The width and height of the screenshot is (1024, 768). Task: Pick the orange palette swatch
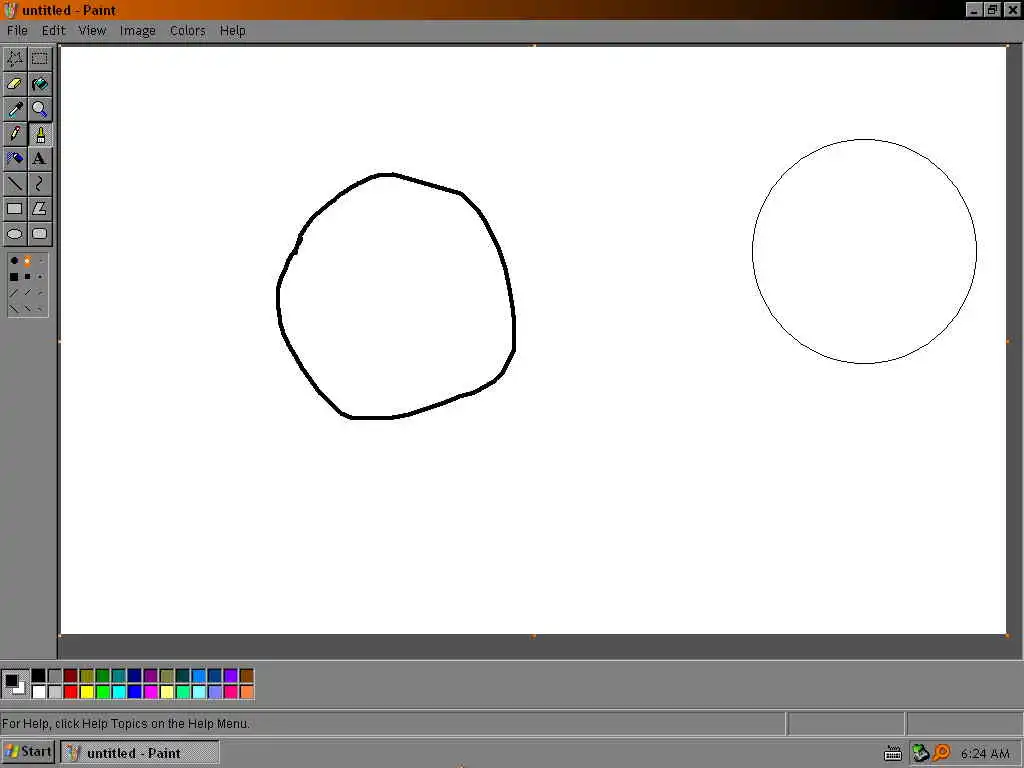tap(247, 692)
